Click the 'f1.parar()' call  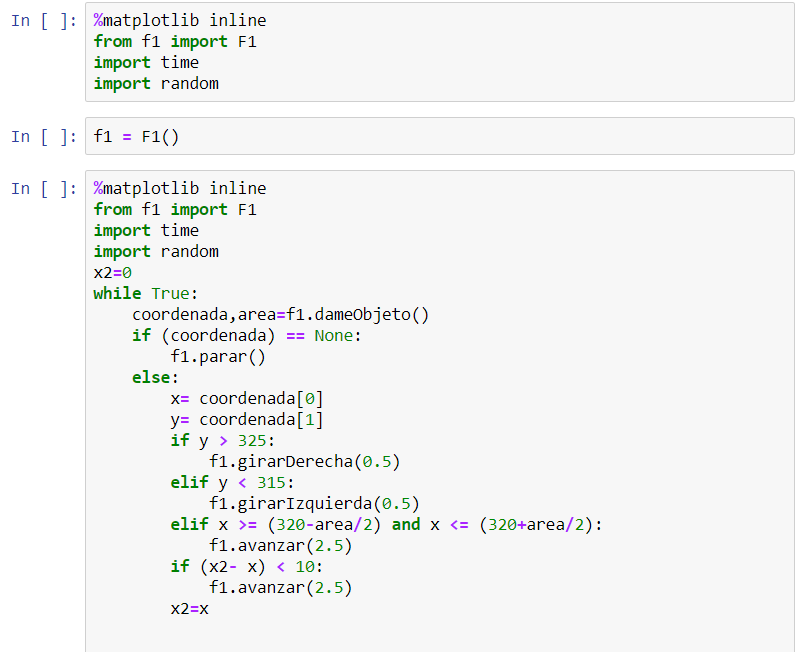pyautogui.click(x=218, y=356)
